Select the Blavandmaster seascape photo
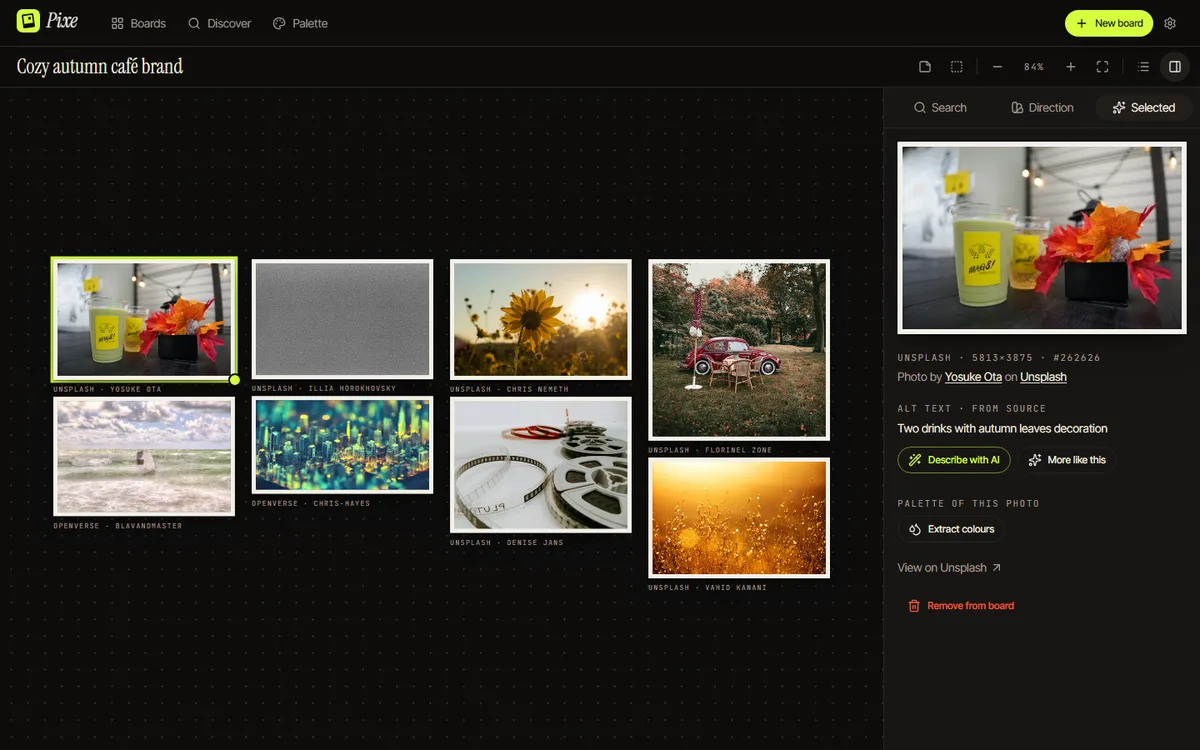This screenshot has height=750, width=1200. click(x=144, y=456)
